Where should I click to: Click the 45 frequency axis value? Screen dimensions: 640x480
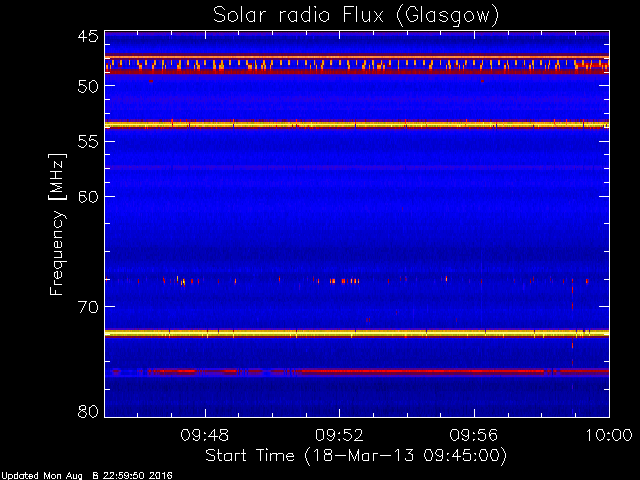(x=88, y=37)
